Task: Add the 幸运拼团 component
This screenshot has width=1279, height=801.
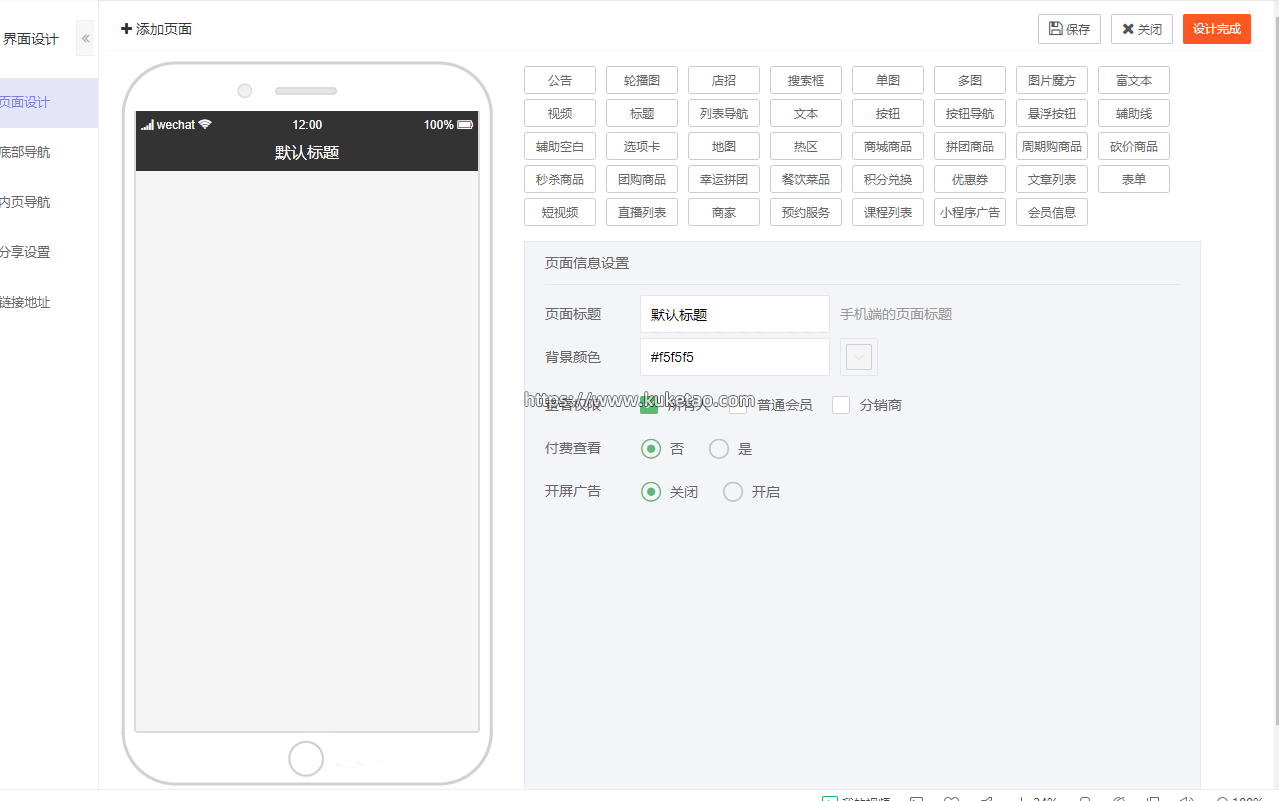Action: tap(724, 179)
